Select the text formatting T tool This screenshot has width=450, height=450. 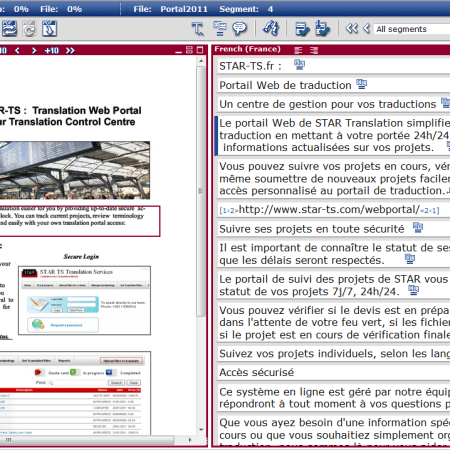[198, 29]
